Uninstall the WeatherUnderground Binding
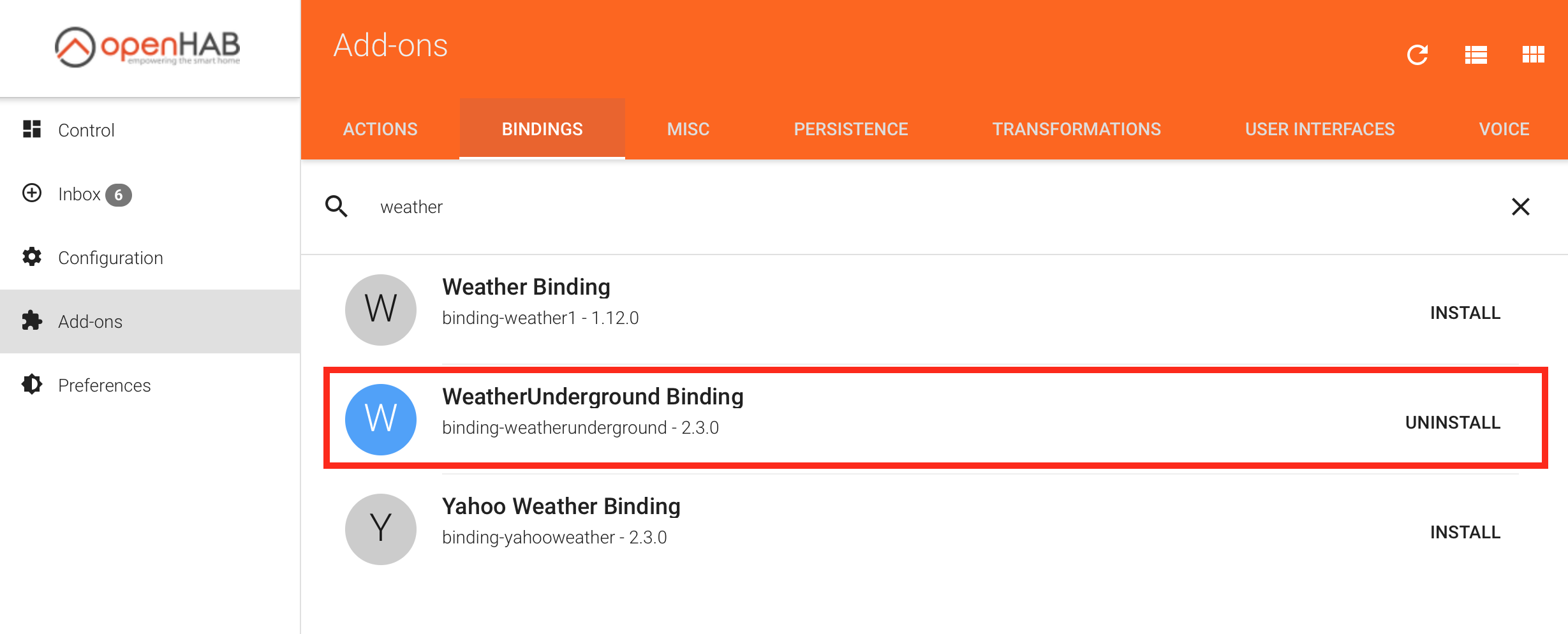Screen dimensions: 1568x634 click(1453, 422)
